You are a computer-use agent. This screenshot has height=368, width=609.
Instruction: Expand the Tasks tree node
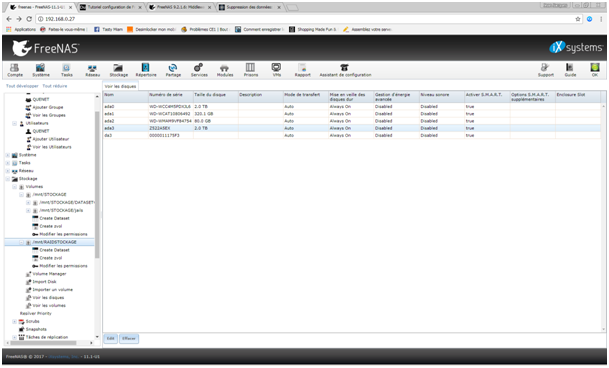point(8,163)
